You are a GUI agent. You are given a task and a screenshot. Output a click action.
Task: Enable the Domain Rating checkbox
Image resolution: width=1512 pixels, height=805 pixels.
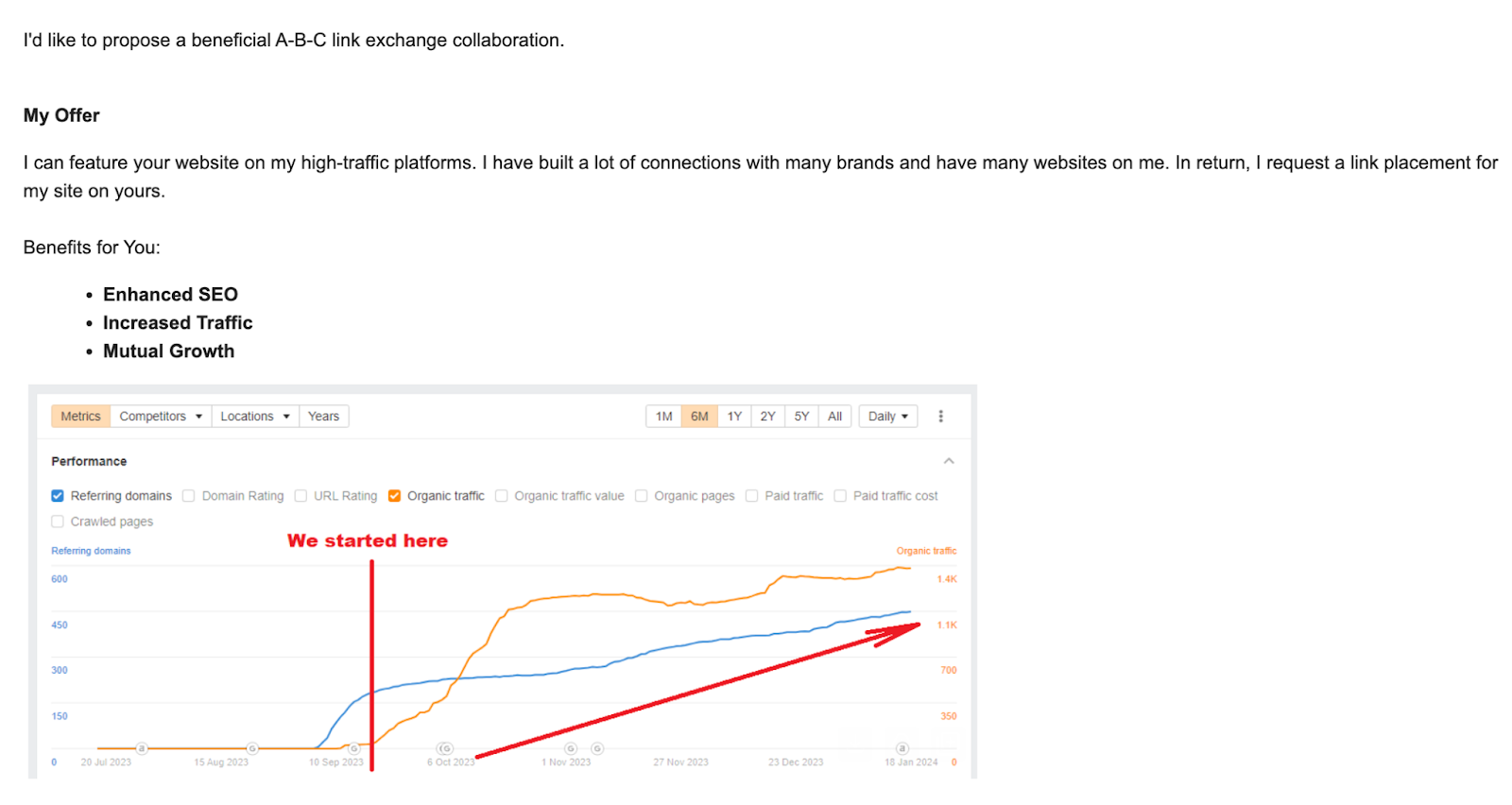tap(189, 496)
